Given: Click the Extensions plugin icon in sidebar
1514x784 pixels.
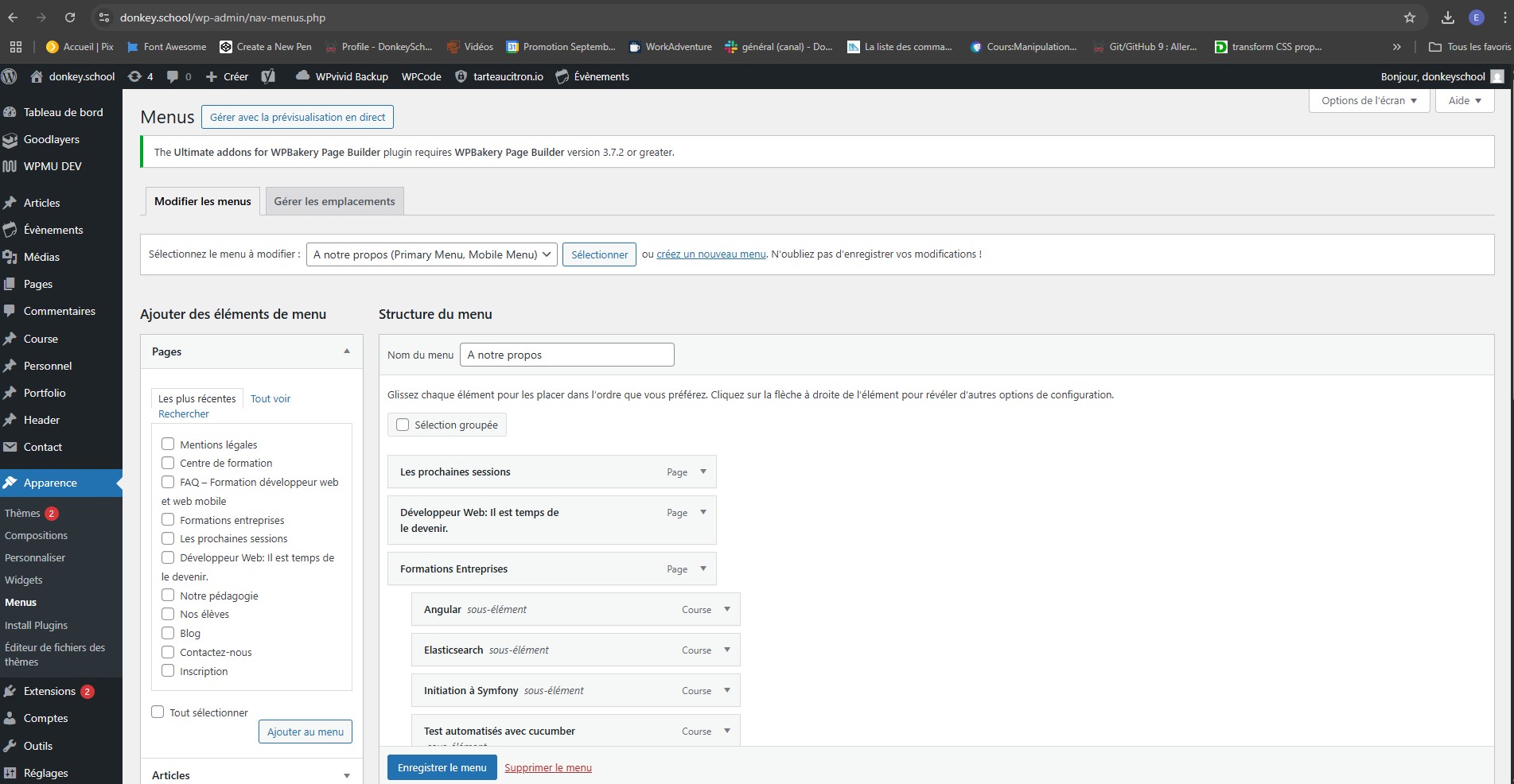Looking at the screenshot, I should (x=10, y=691).
